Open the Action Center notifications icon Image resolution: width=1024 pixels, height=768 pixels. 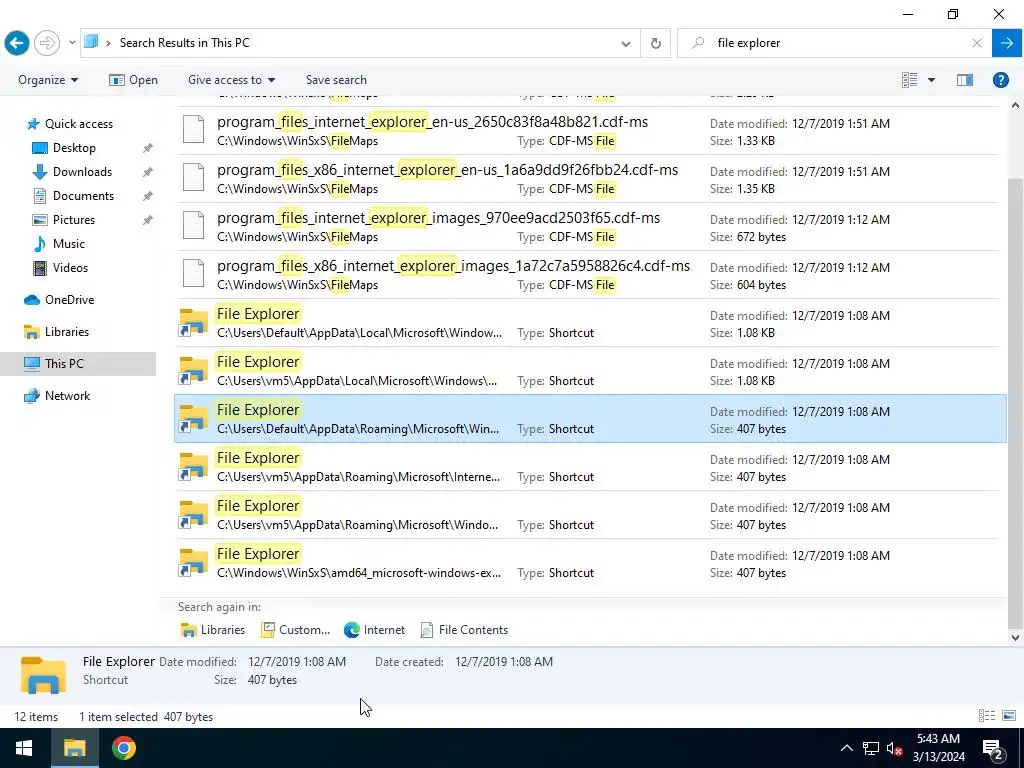tap(993, 748)
